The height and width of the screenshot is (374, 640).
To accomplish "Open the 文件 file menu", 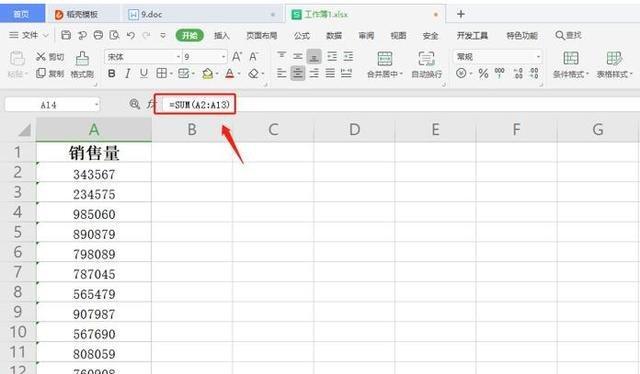I will (x=29, y=36).
